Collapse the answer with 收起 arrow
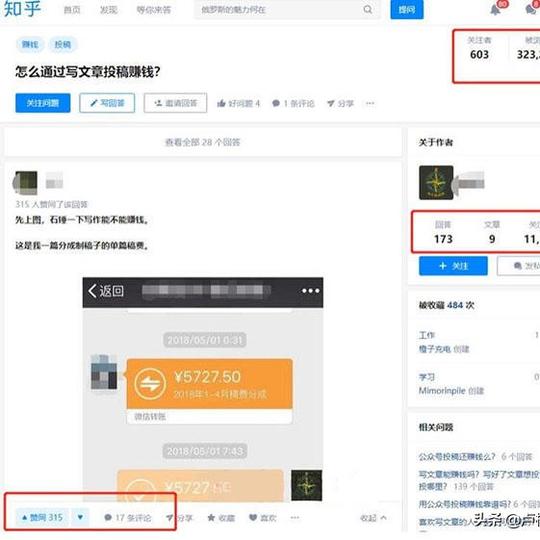This screenshot has height=540, width=540. pyautogui.click(x=373, y=518)
